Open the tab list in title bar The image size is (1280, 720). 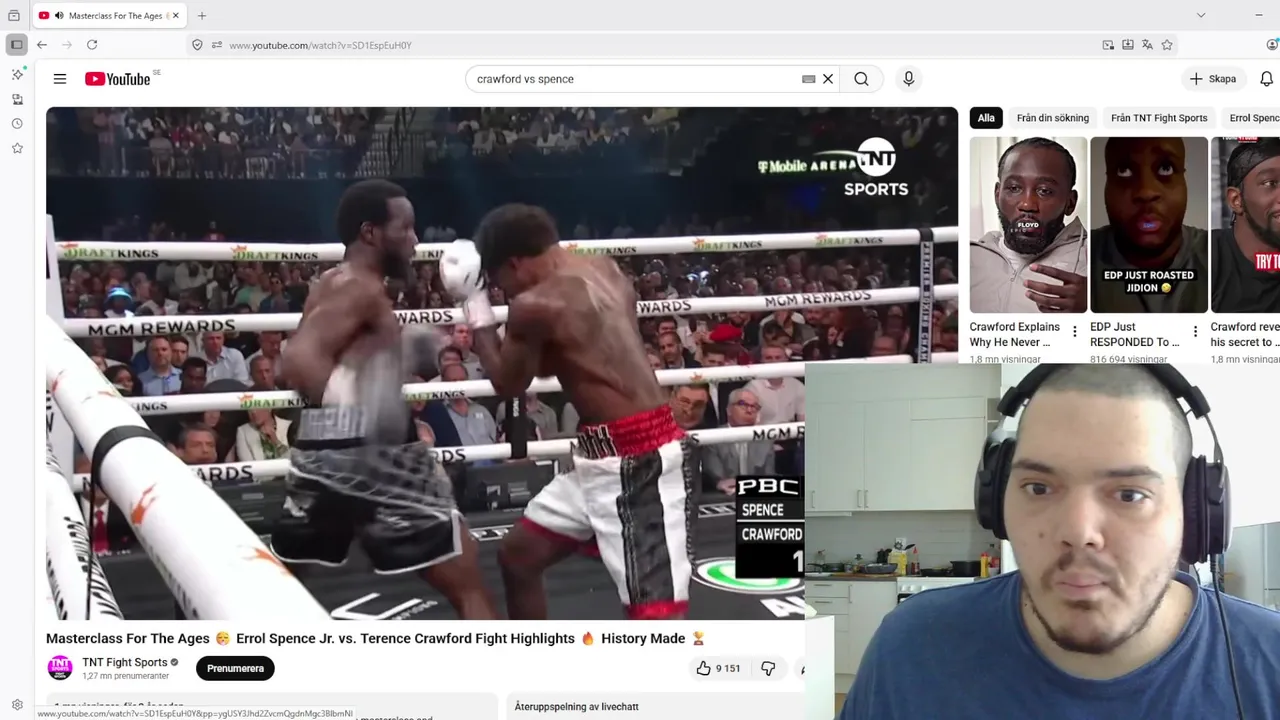coord(14,15)
